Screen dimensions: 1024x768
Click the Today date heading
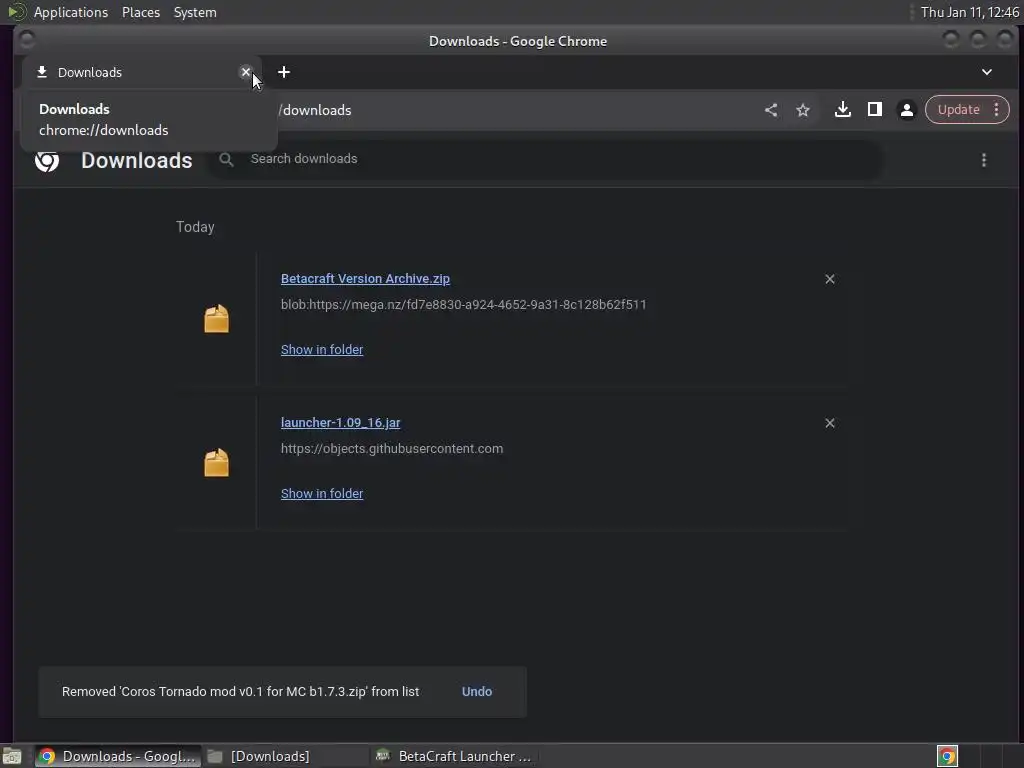[x=195, y=227]
